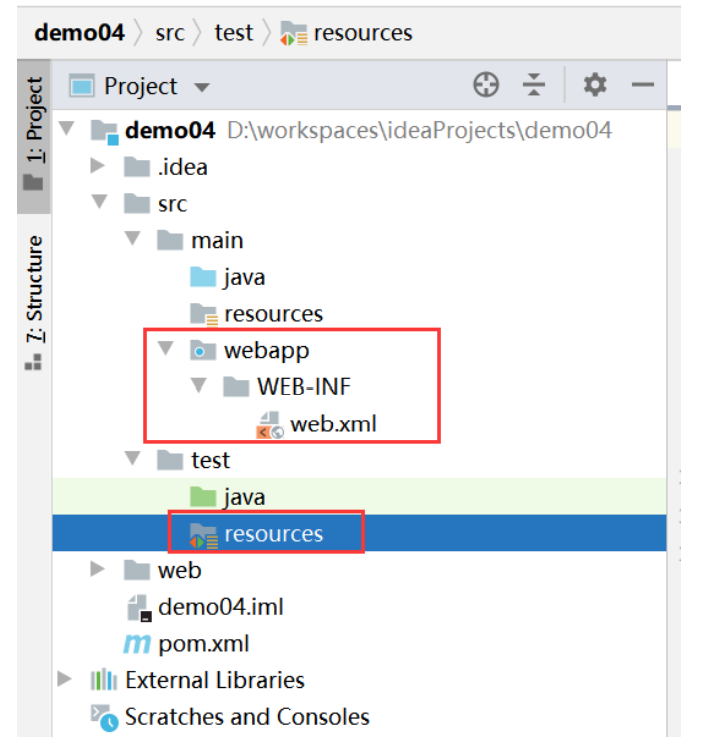This screenshot has height=756, width=722.
Task: Expand the web folder arrow
Action: [97, 568]
